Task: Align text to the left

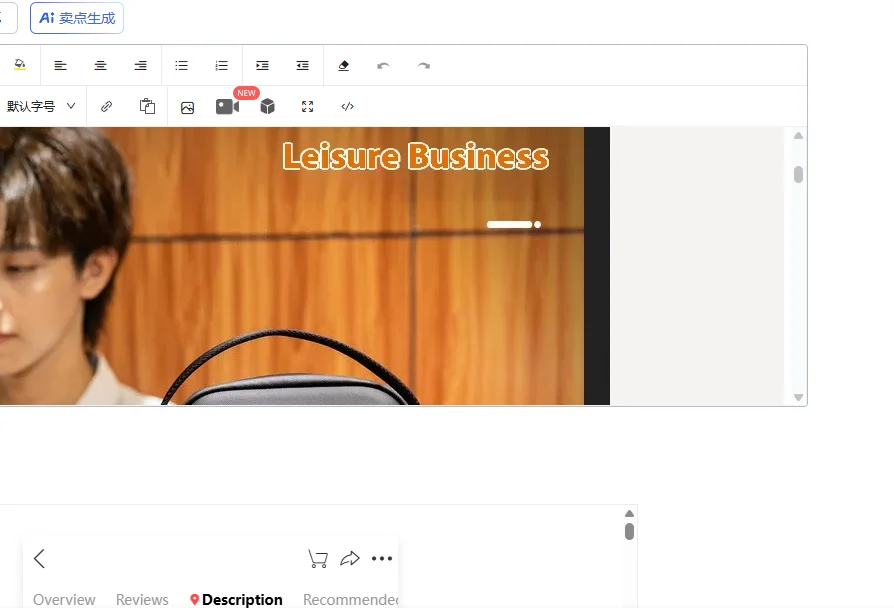Action: (x=60, y=65)
